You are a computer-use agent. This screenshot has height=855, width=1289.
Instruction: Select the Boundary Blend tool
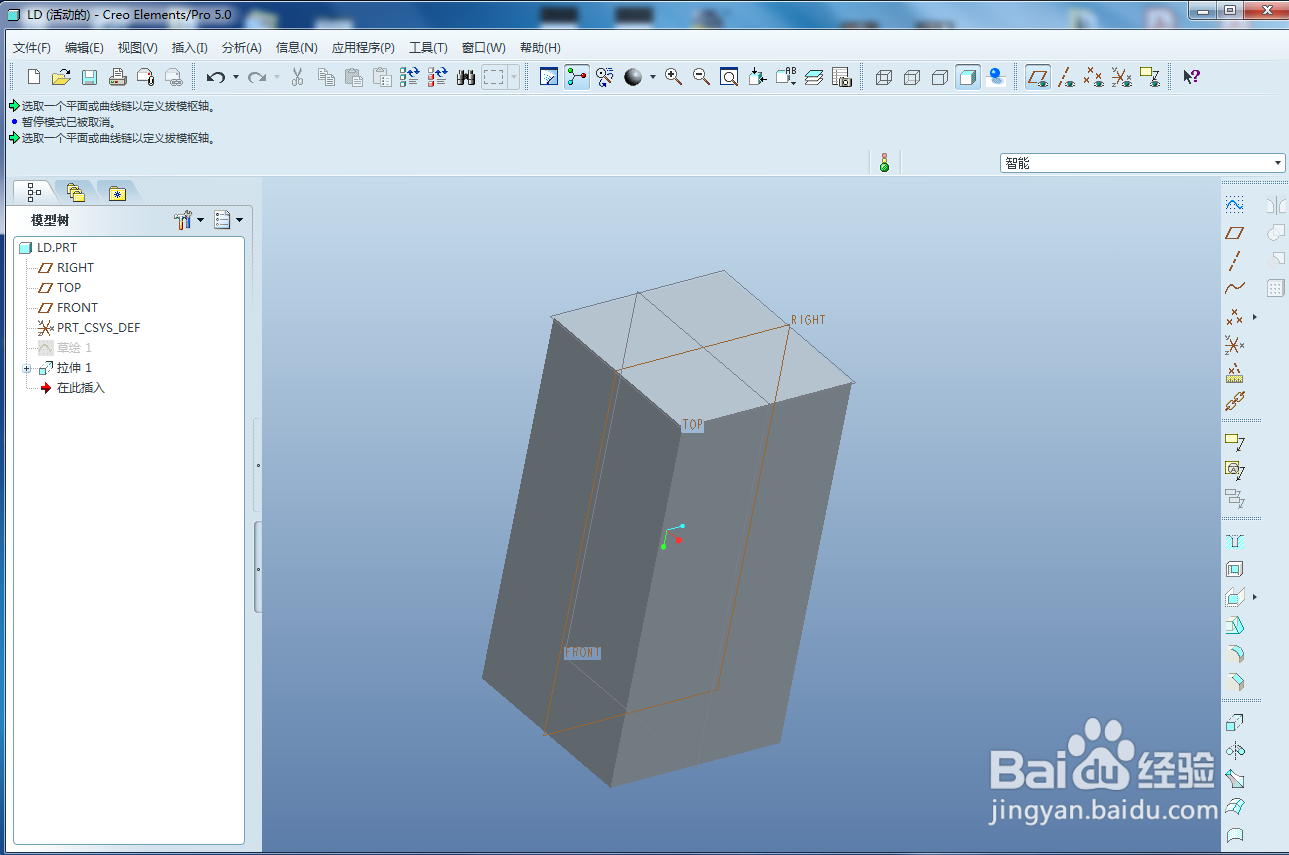click(x=1234, y=807)
